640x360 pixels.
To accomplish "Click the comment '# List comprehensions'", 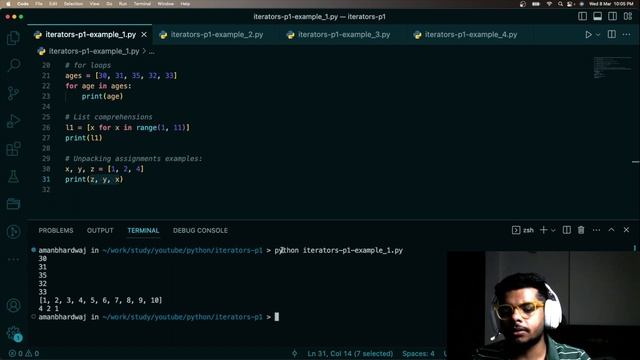I will pyautogui.click(x=109, y=117).
